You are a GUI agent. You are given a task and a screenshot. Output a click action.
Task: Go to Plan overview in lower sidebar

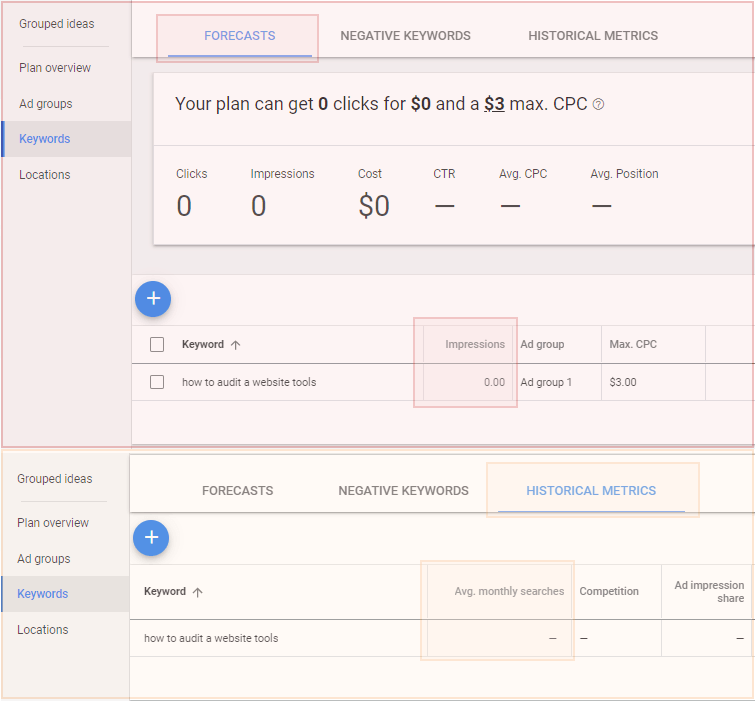point(53,523)
